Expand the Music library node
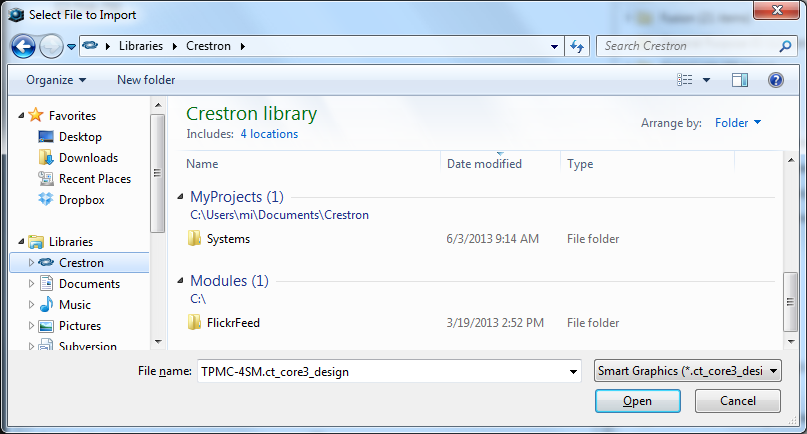Viewport: 807px width, 434px height. [x=31, y=305]
